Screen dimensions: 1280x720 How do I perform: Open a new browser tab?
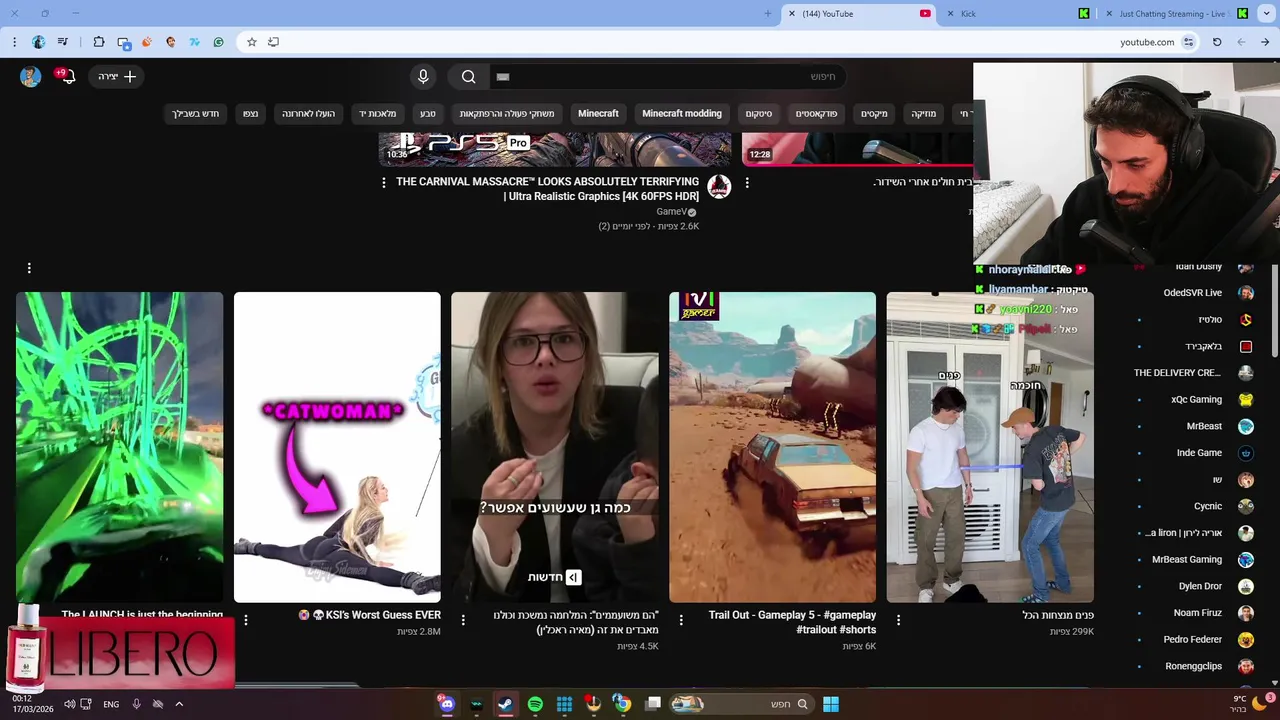coord(768,14)
